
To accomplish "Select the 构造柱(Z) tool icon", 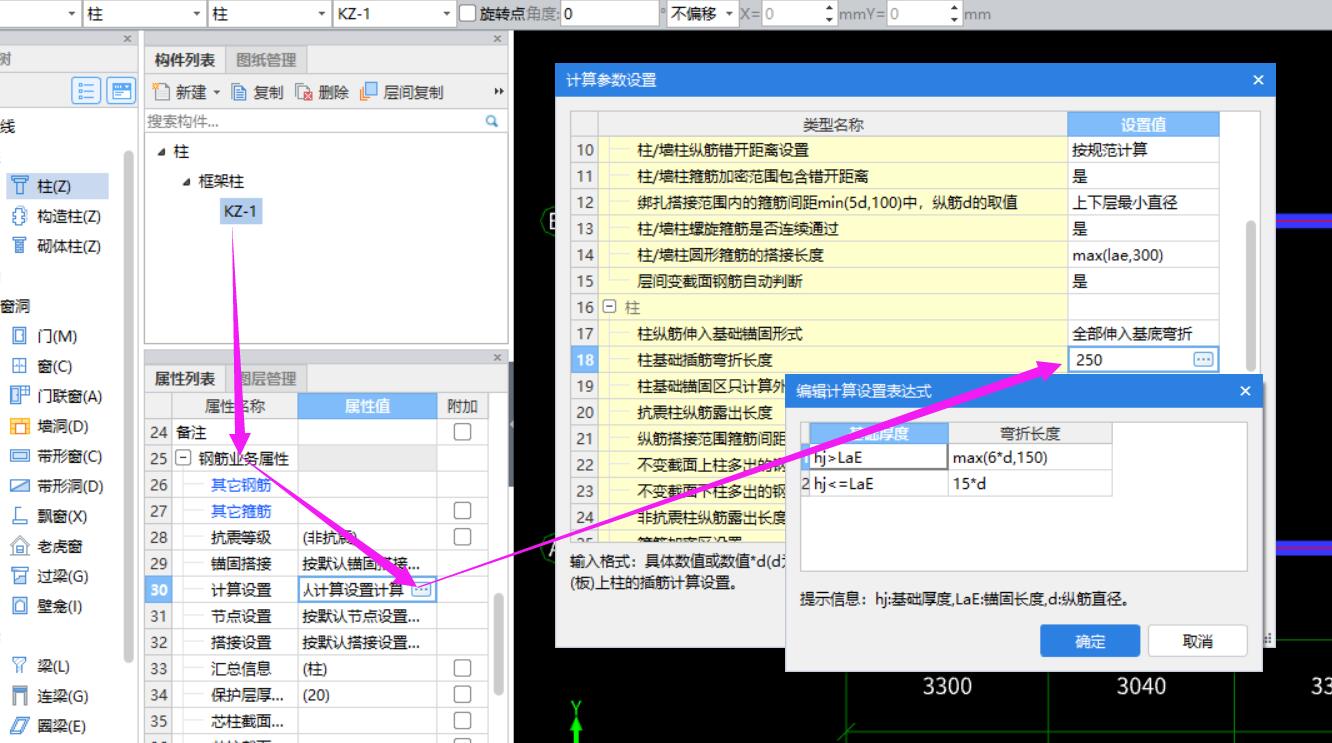I will [20, 216].
